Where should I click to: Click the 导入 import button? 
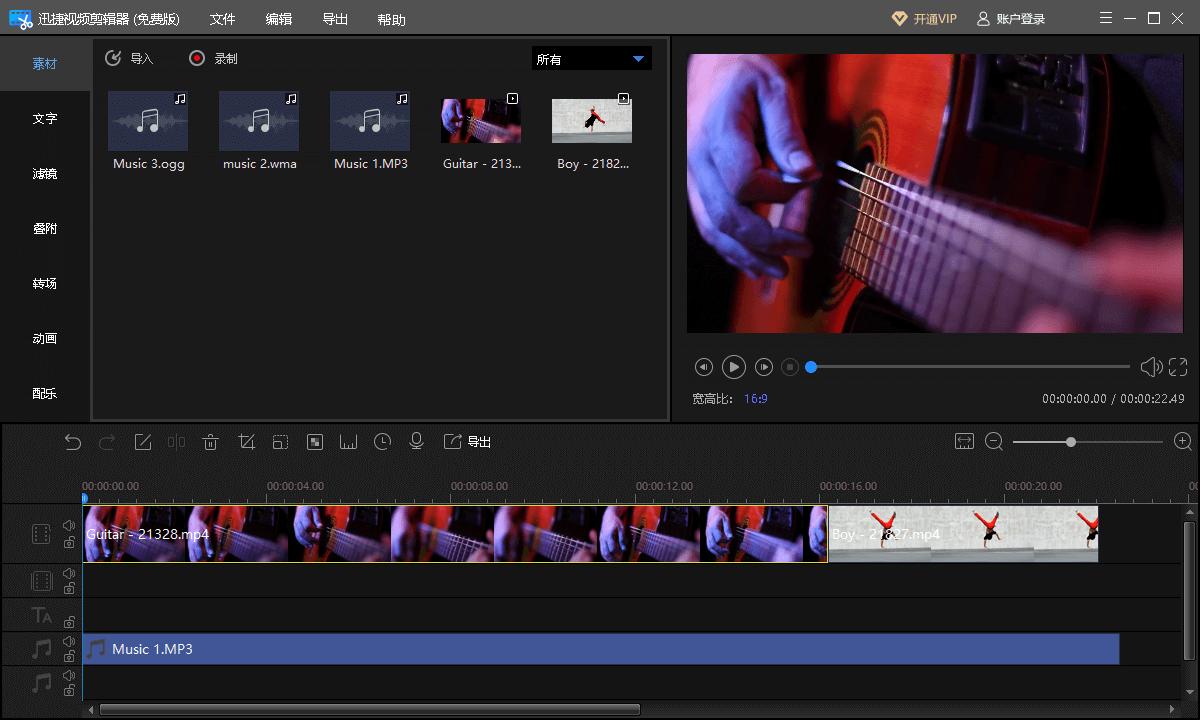[x=129, y=59]
